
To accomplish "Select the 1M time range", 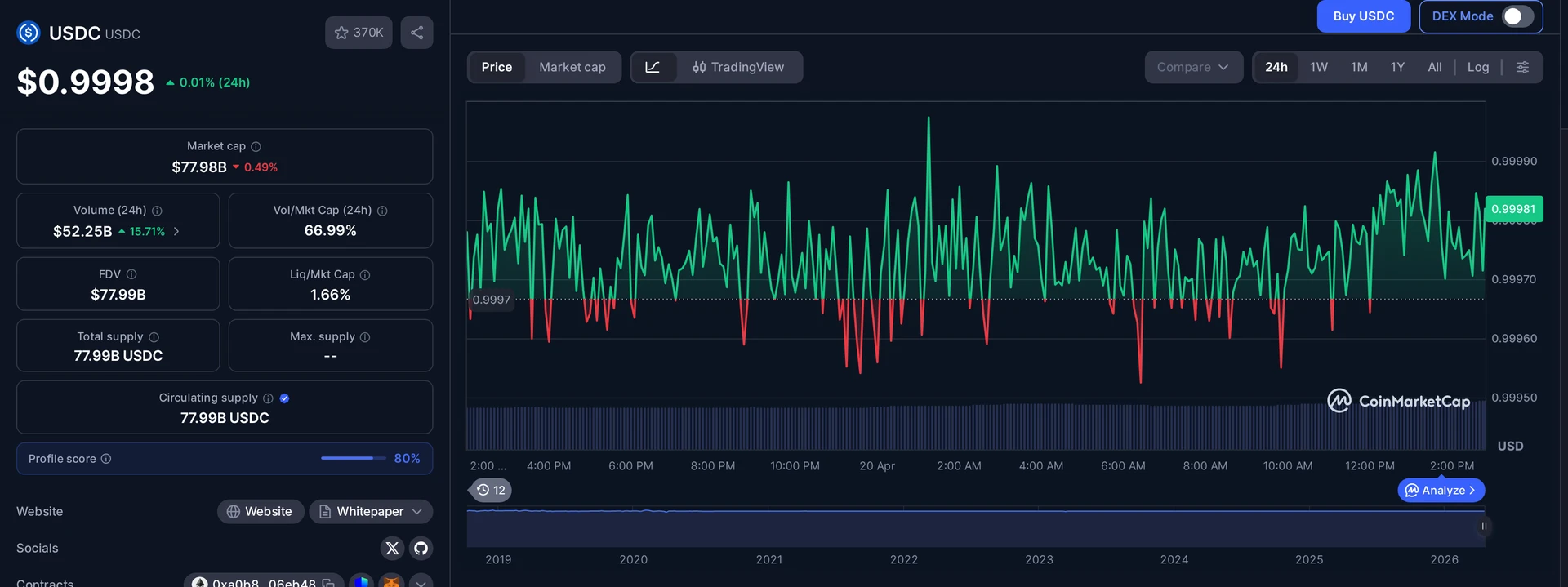I will point(1359,68).
